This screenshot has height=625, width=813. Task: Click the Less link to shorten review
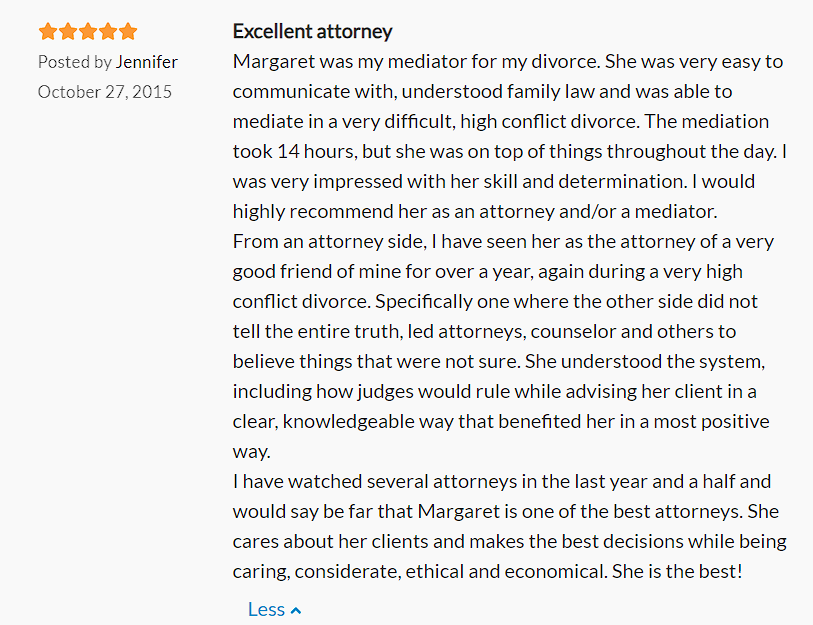tap(267, 609)
